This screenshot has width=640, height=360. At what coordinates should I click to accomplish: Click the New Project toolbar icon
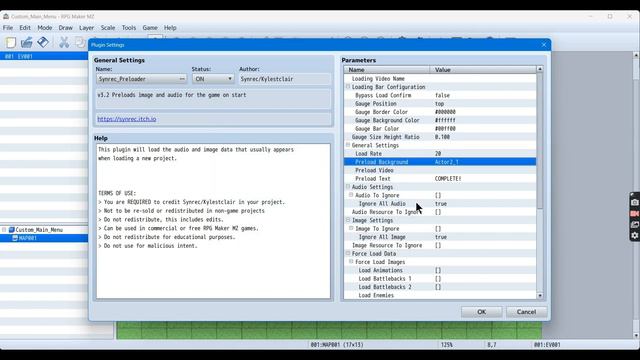[11, 42]
